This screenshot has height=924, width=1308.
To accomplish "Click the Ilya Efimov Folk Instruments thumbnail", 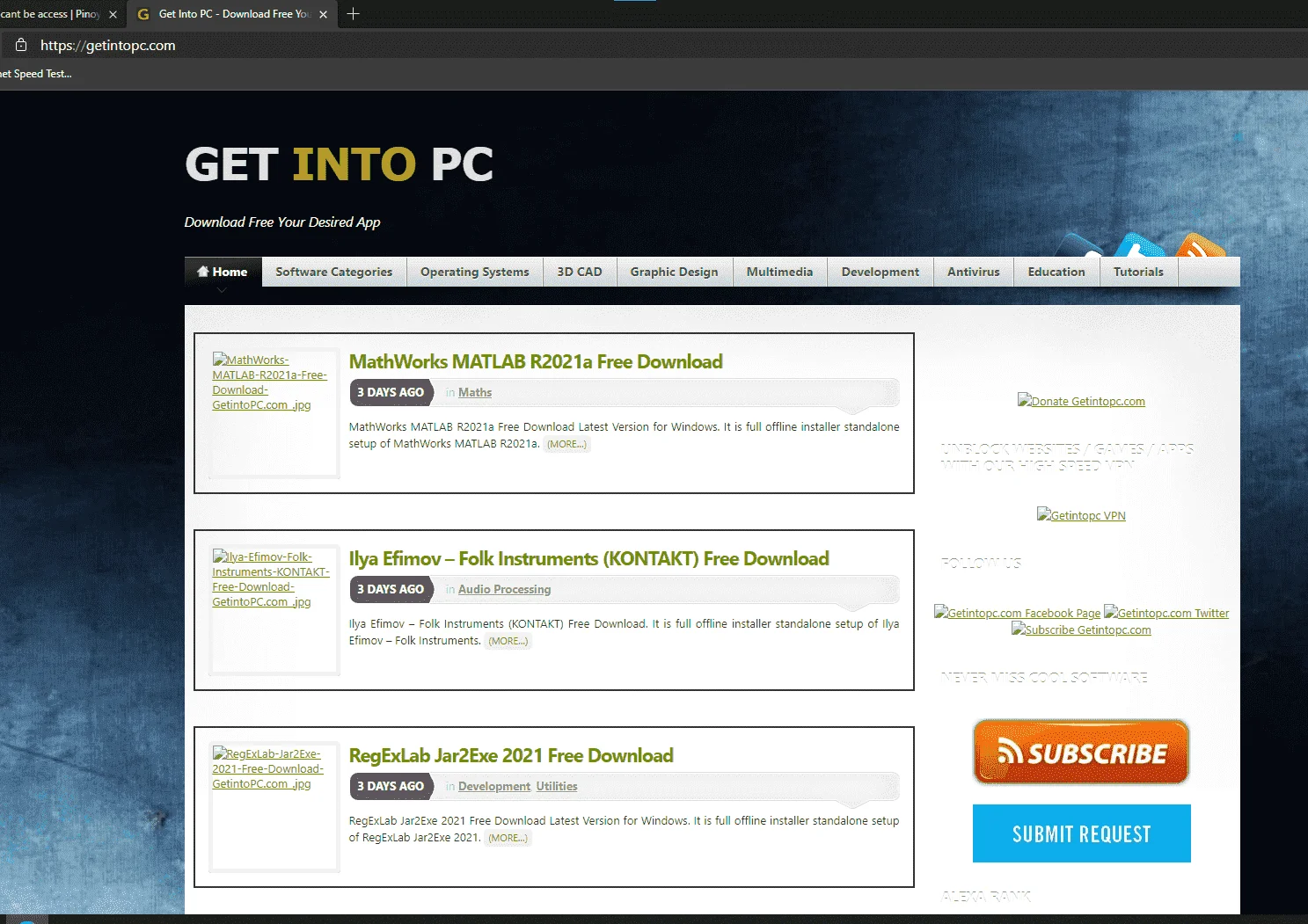I will (274, 610).
